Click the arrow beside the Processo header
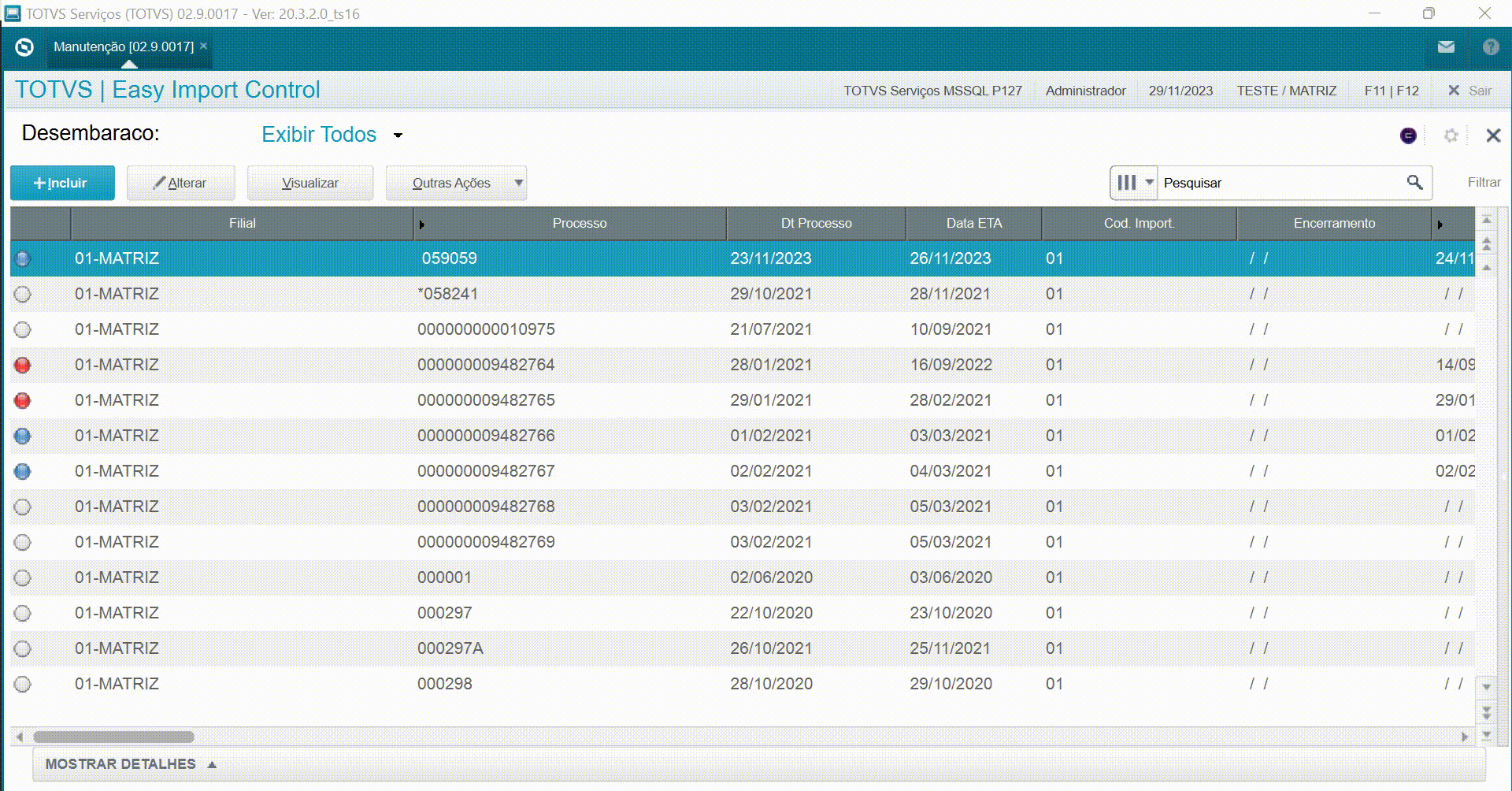The width and height of the screenshot is (1512, 791). [x=421, y=225]
